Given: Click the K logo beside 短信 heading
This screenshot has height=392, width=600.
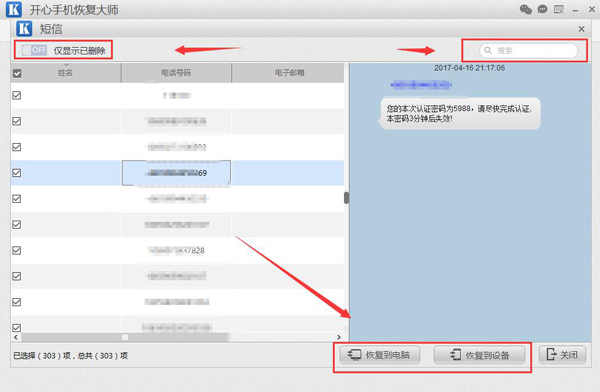Looking at the screenshot, I should [x=24, y=29].
